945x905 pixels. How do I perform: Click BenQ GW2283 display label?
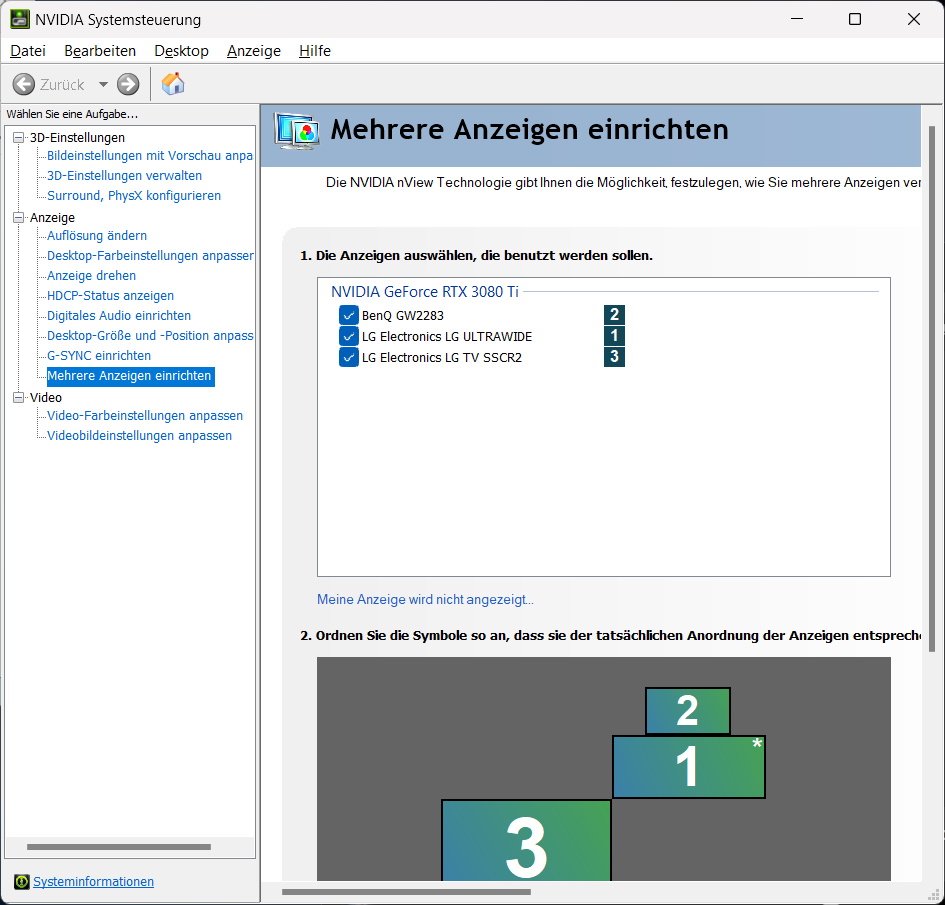pos(403,316)
